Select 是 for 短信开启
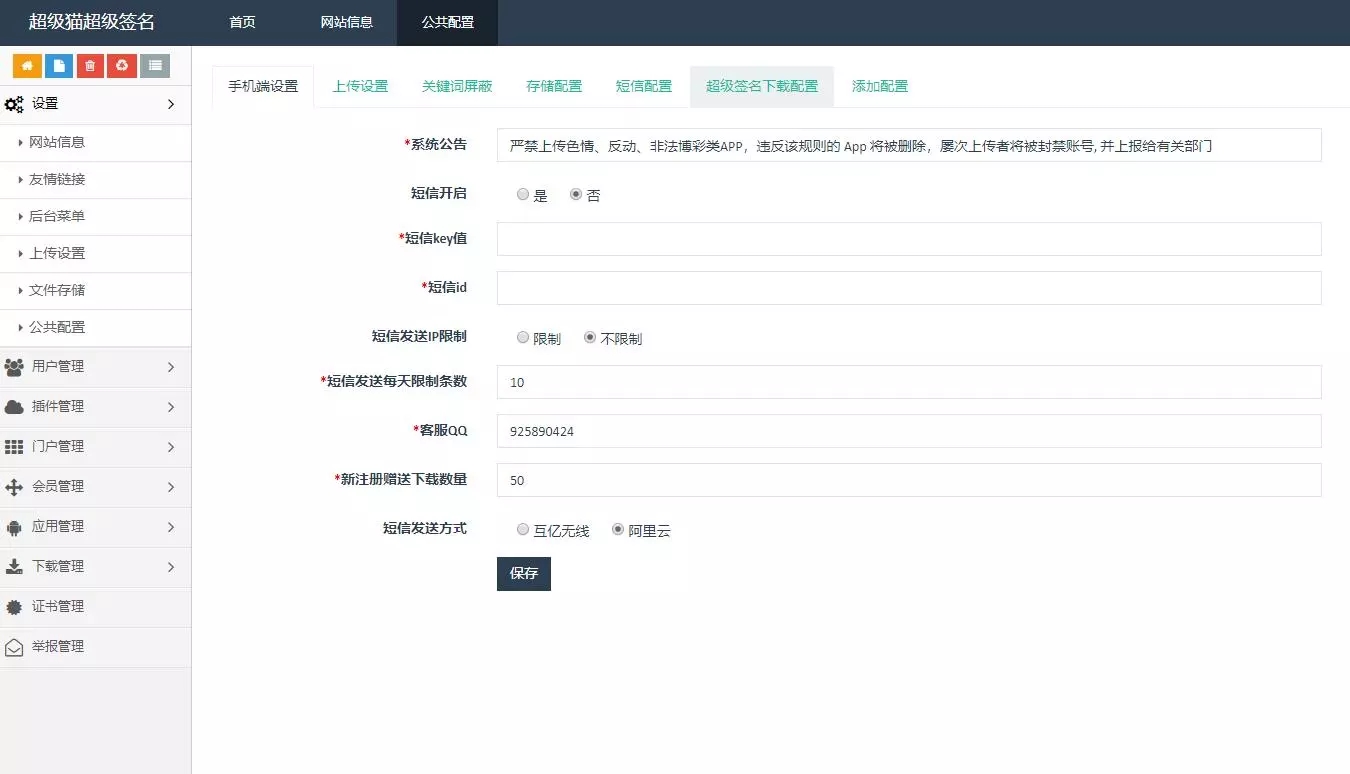Image resolution: width=1350 pixels, height=774 pixels. tap(523, 195)
